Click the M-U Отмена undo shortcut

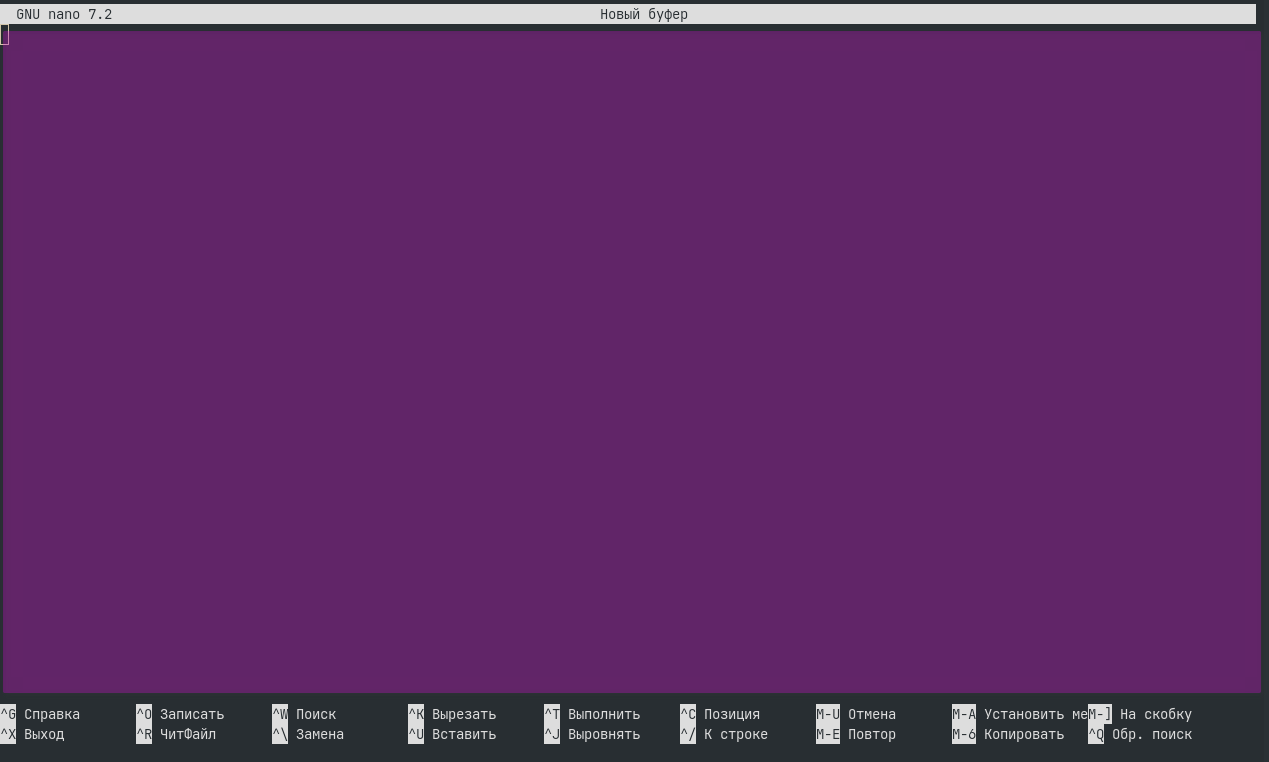[856, 714]
